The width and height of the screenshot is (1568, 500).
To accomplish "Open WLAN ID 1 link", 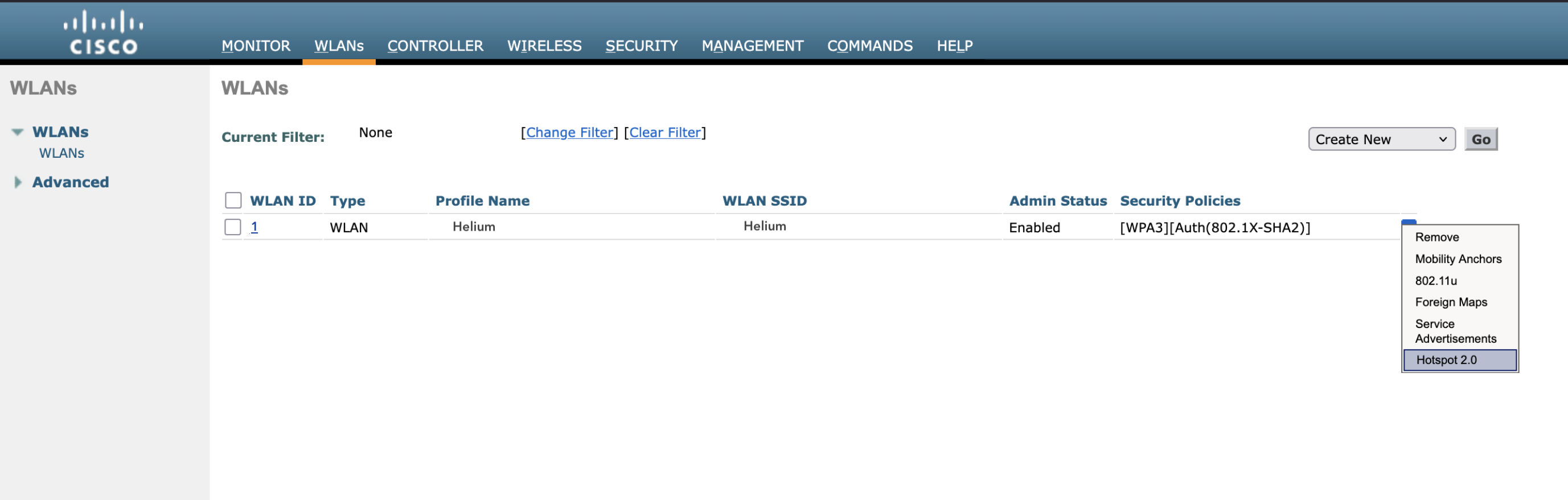I will pos(255,227).
